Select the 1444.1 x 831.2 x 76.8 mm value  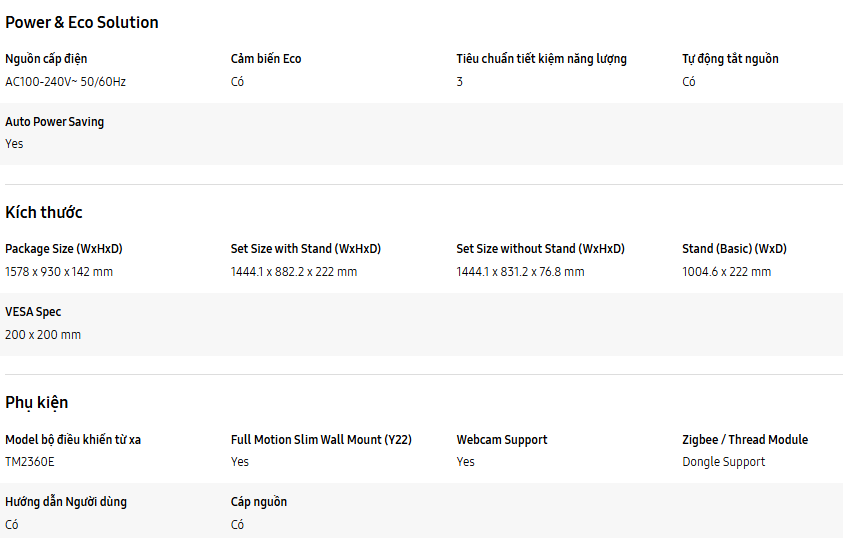click(520, 272)
